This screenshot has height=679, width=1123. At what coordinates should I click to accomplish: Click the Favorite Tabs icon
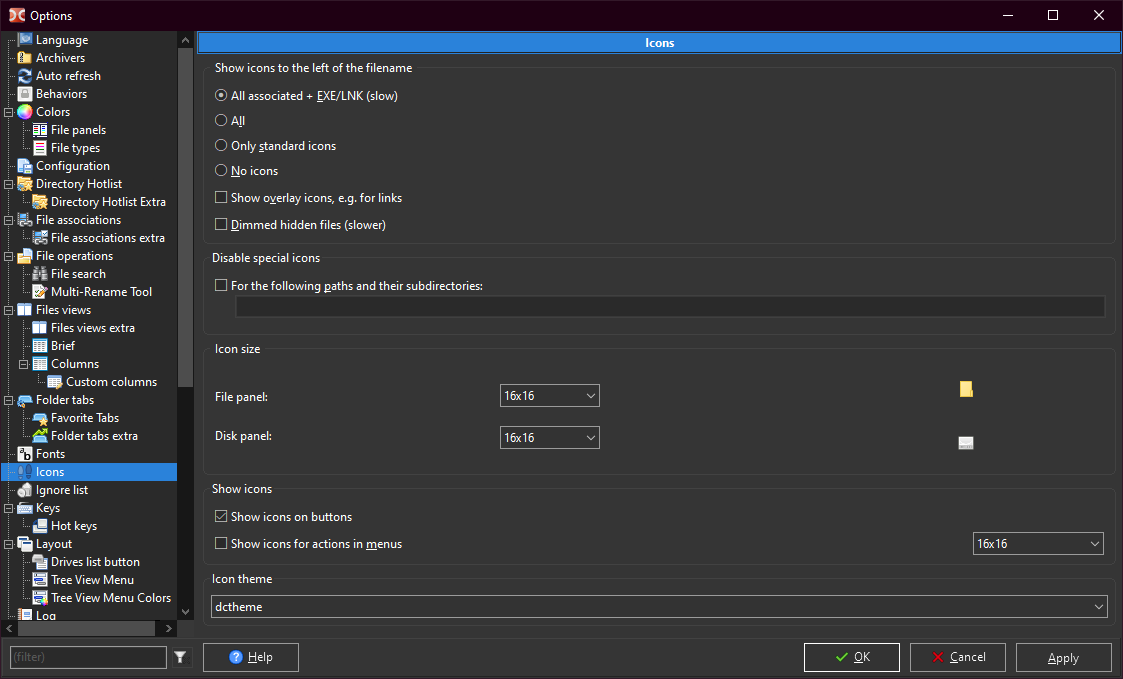(x=40, y=418)
